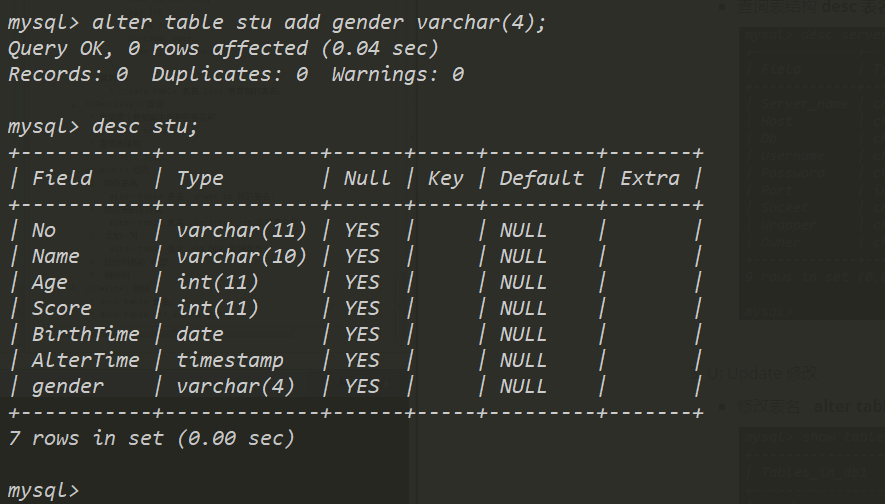Viewport: 885px width, 504px height.
Task: Click the "Field" column header
Action: point(62,178)
